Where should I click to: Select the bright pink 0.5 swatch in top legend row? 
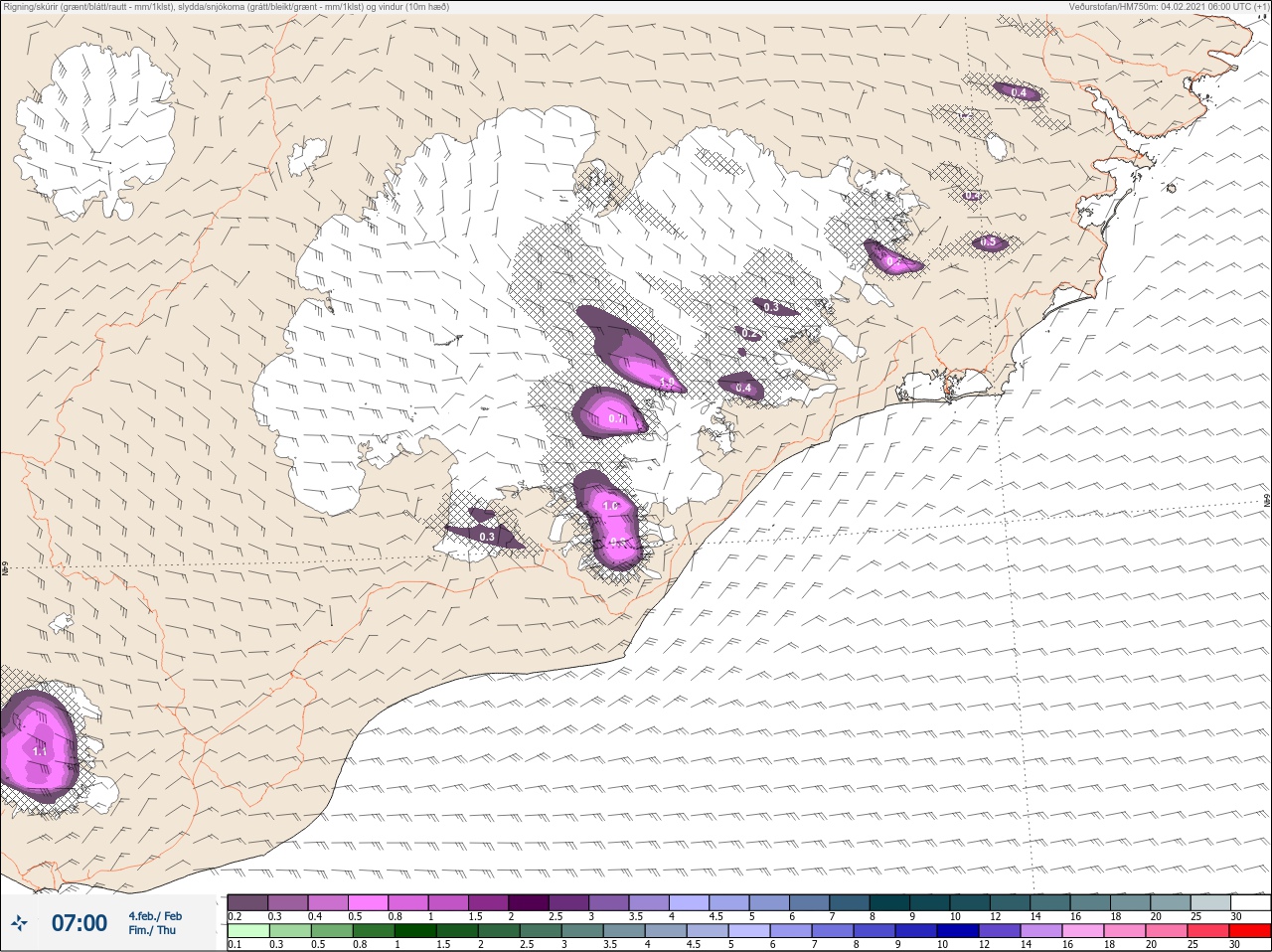click(x=368, y=902)
